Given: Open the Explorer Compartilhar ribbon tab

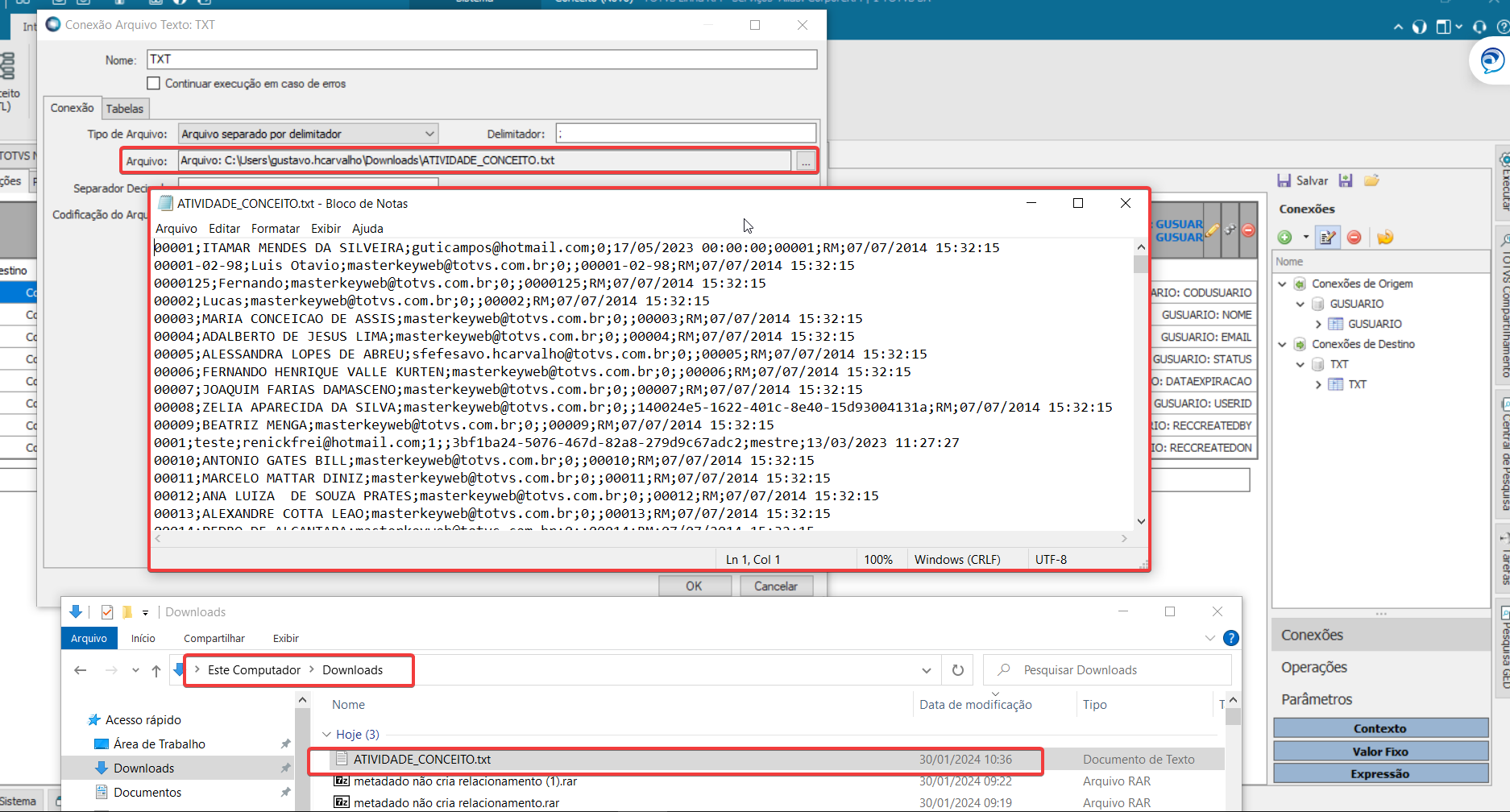Looking at the screenshot, I should coord(214,638).
